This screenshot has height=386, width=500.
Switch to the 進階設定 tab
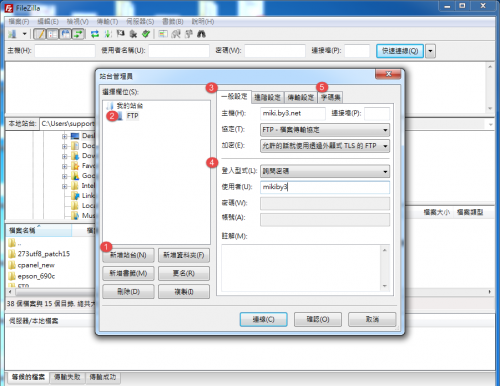[x=267, y=97]
